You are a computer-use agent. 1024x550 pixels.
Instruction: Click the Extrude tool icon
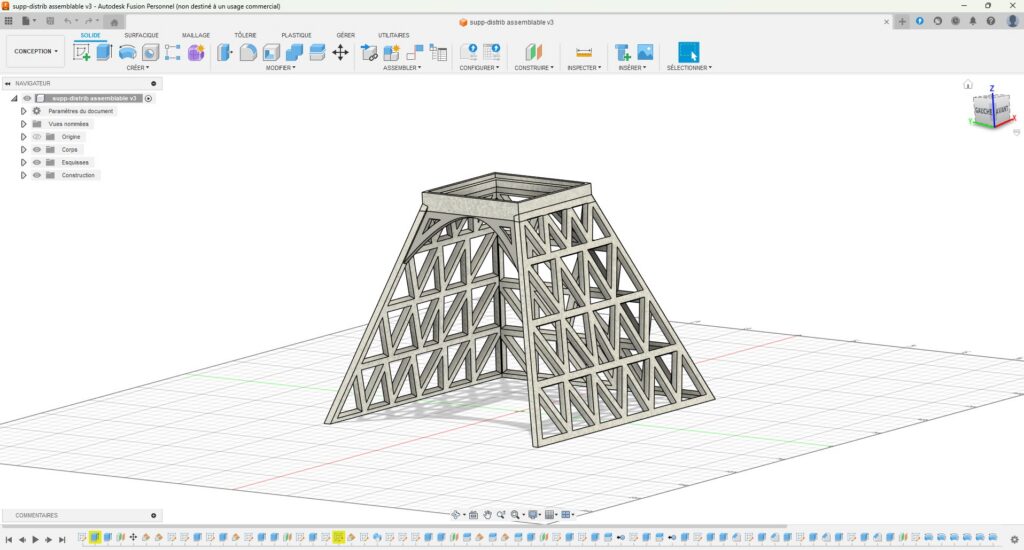pyautogui.click(x=104, y=52)
